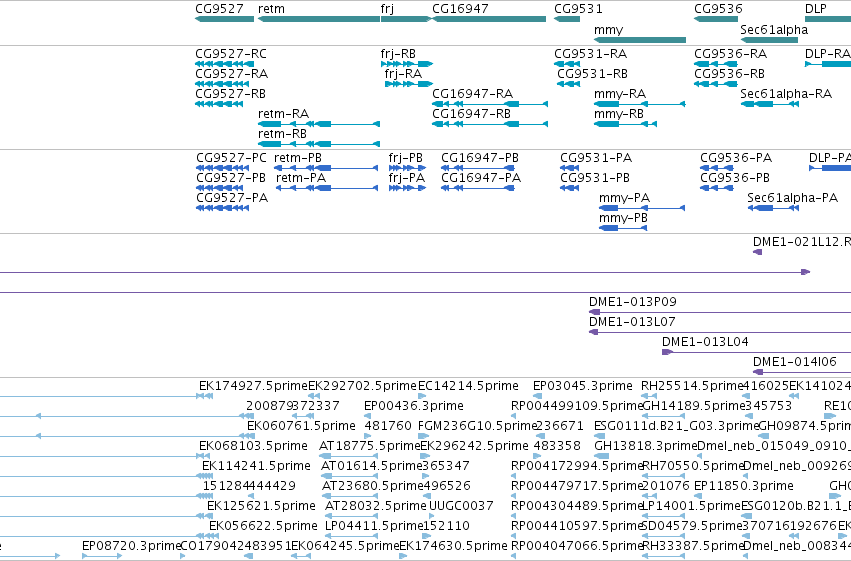851x561 pixels.
Task: Select protein CG9531-PA
Action: [569, 168]
